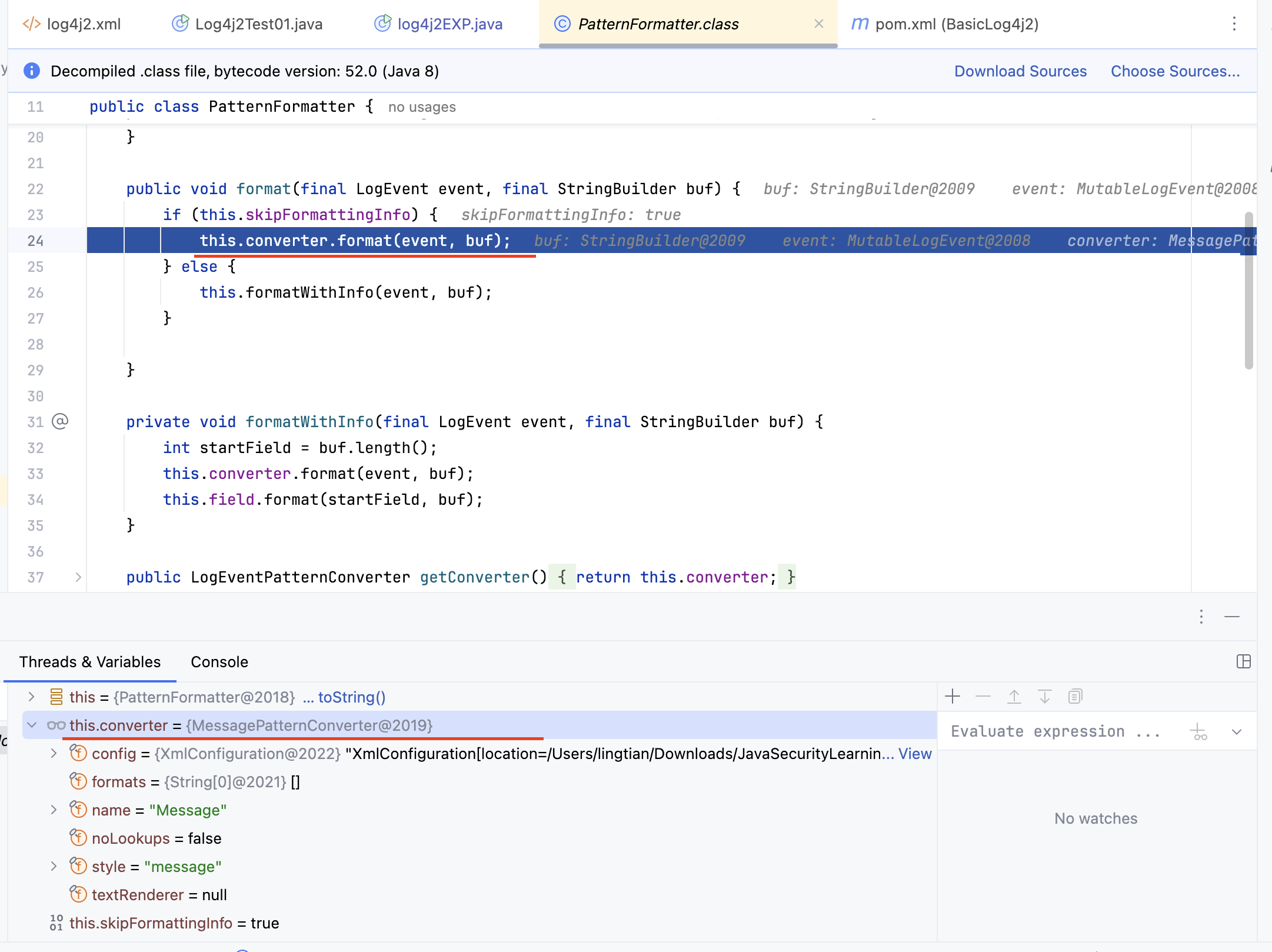Click this.formatWithInfo call on line 26
Image resolution: width=1272 pixels, height=952 pixels.
click(x=346, y=292)
